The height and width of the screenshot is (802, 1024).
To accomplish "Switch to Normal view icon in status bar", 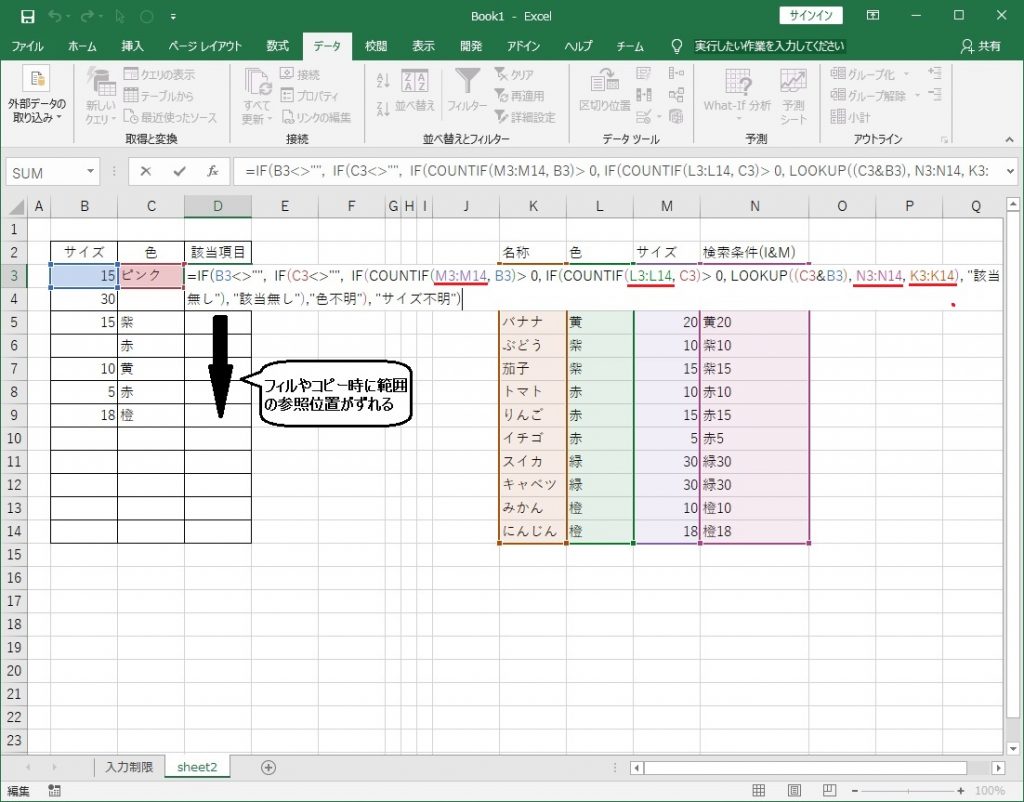I will (758, 791).
